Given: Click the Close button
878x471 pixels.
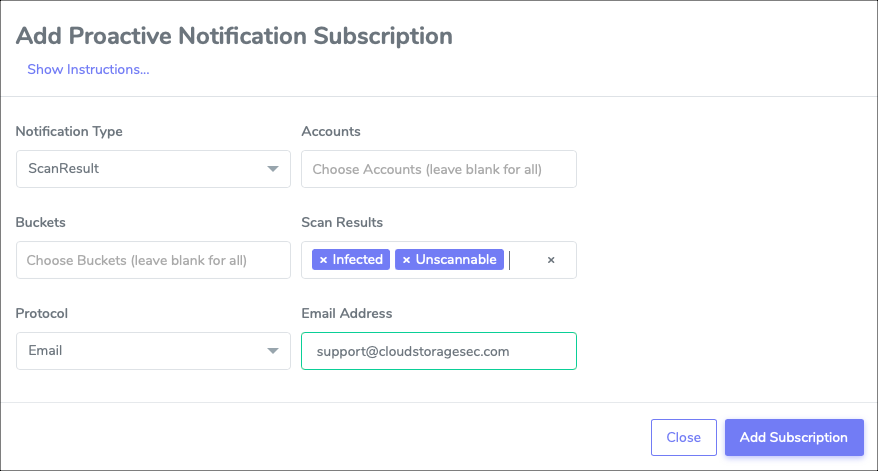Looking at the screenshot, I should 684,437.
